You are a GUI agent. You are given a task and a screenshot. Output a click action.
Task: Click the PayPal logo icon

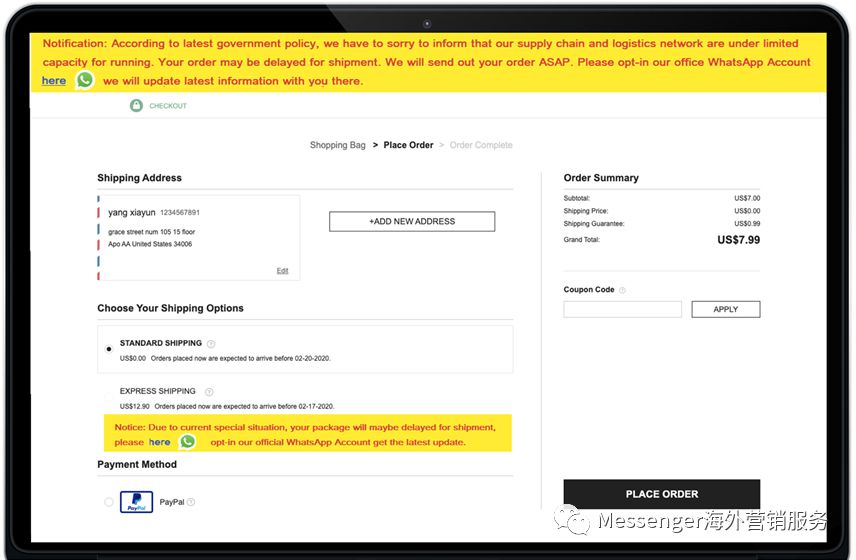tap(136, 502)
